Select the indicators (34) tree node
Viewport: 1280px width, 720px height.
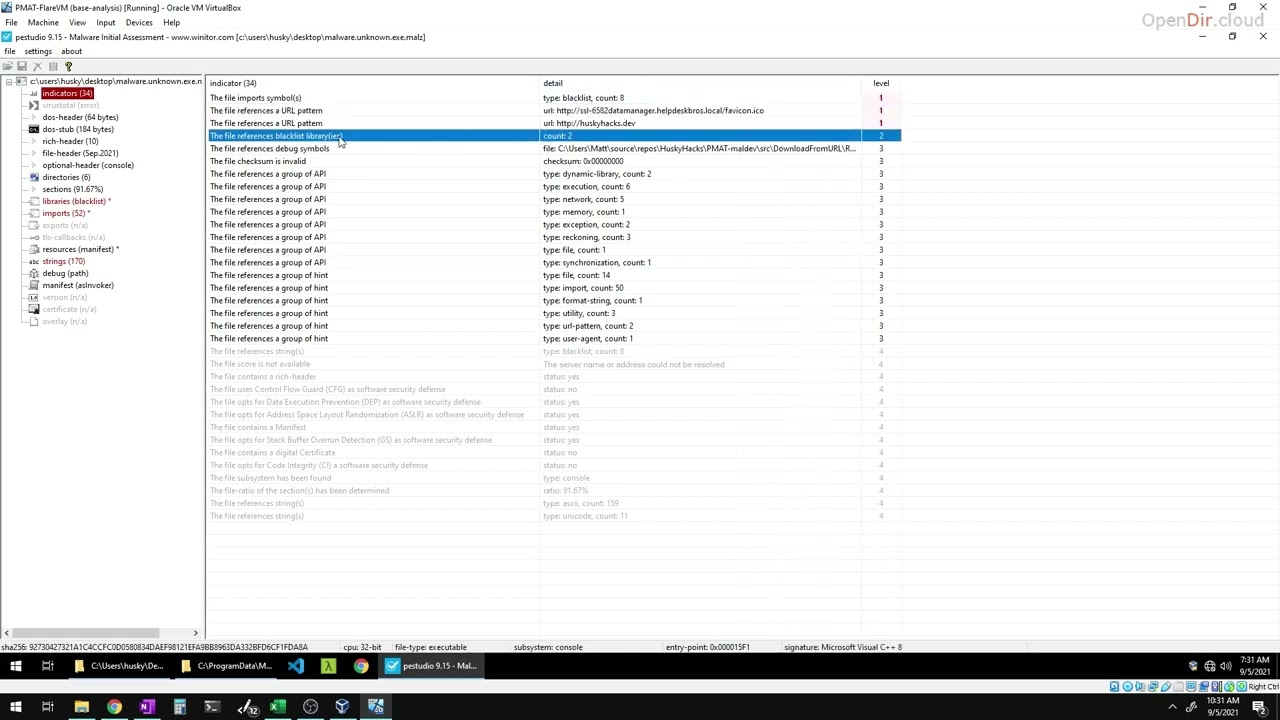coord(67,93)
